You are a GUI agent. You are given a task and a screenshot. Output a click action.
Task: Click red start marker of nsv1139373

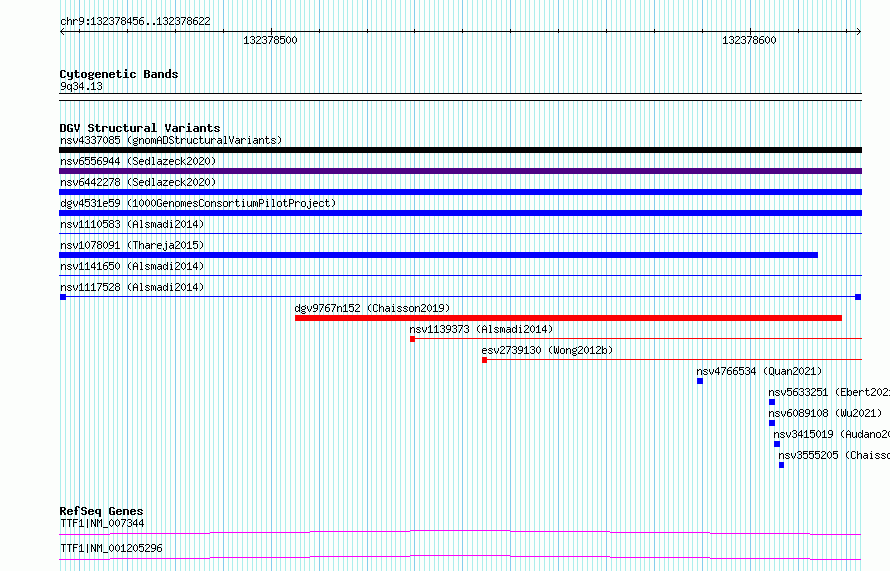[x=413, y=339]
